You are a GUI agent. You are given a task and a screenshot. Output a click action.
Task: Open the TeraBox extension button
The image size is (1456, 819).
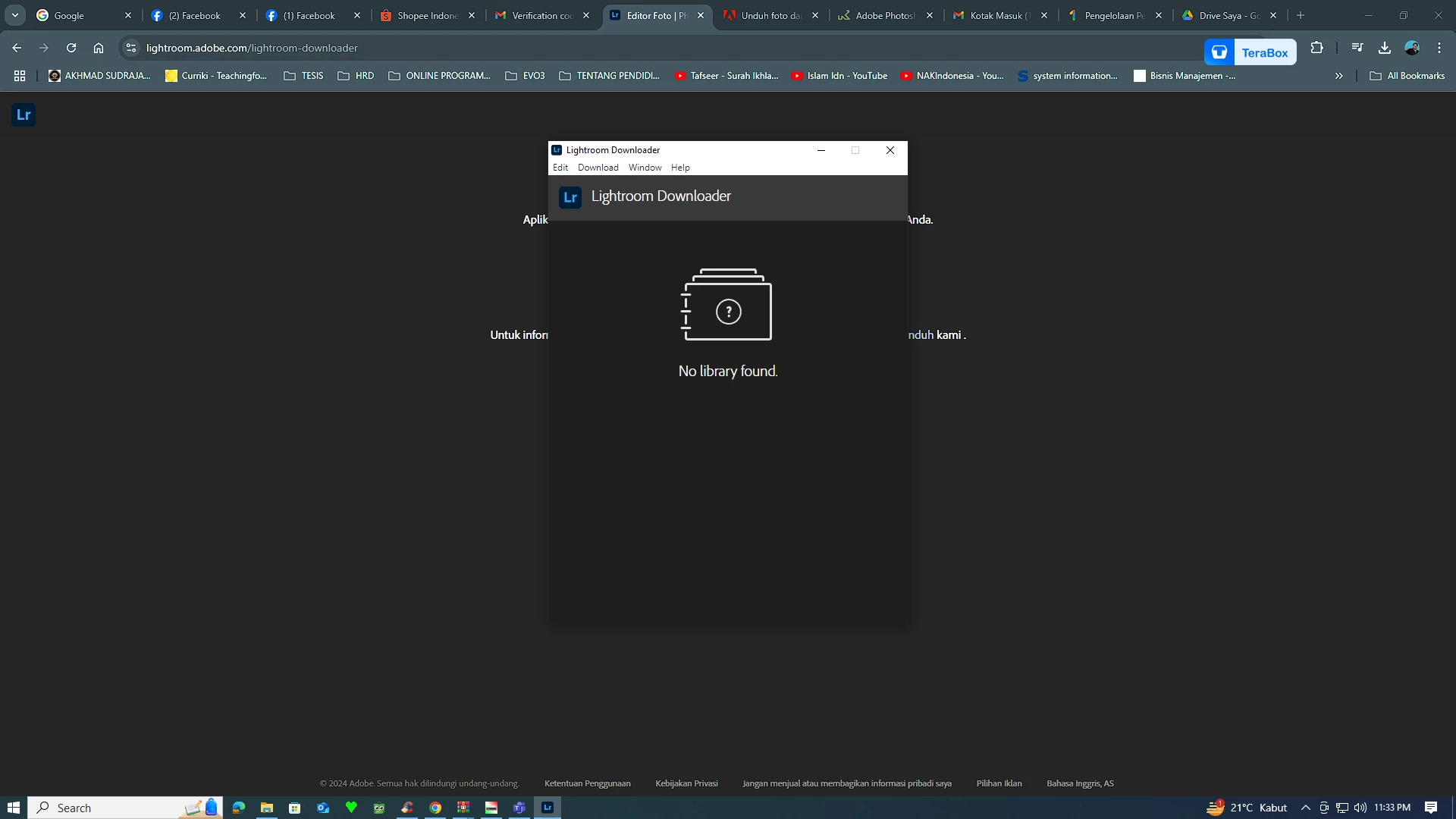(1250, 52)
